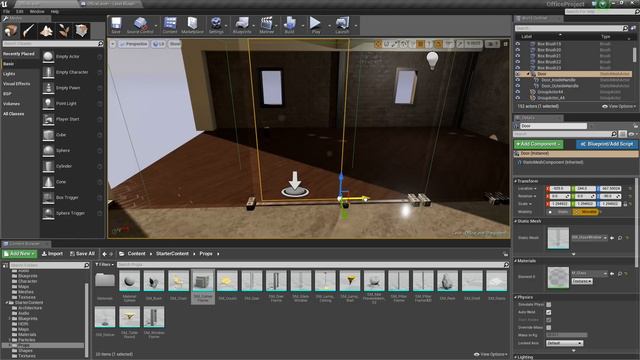The width and height of the screenshot is (640, 360).
Task: Select Door row in World Outliner
Action: coord(573,74)
